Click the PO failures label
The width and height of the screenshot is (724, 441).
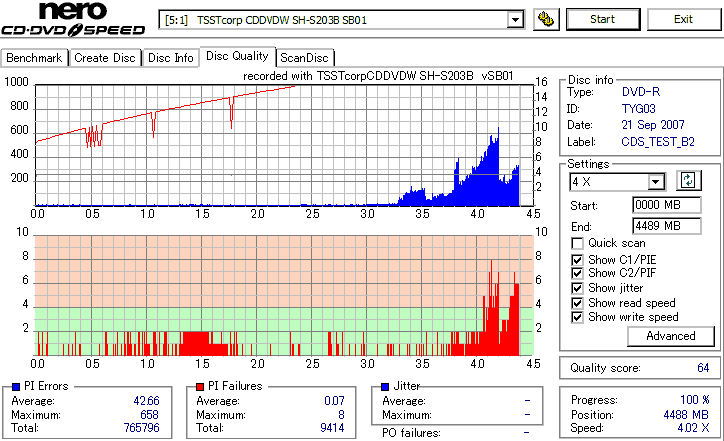[x=411, y=433]
